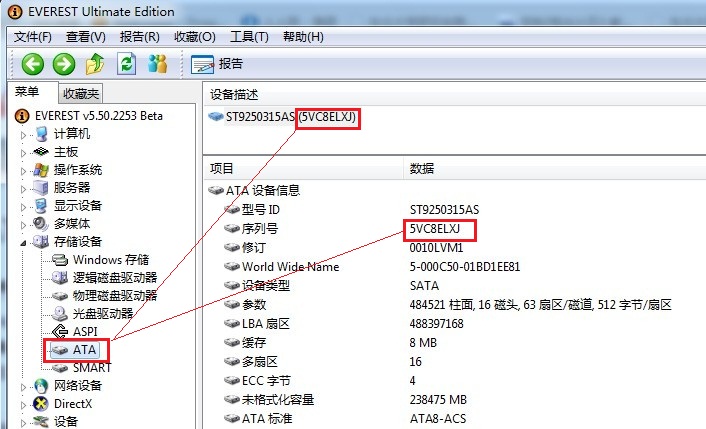
Task: Open the SMART tree item
Action: (x=92, y=368)
